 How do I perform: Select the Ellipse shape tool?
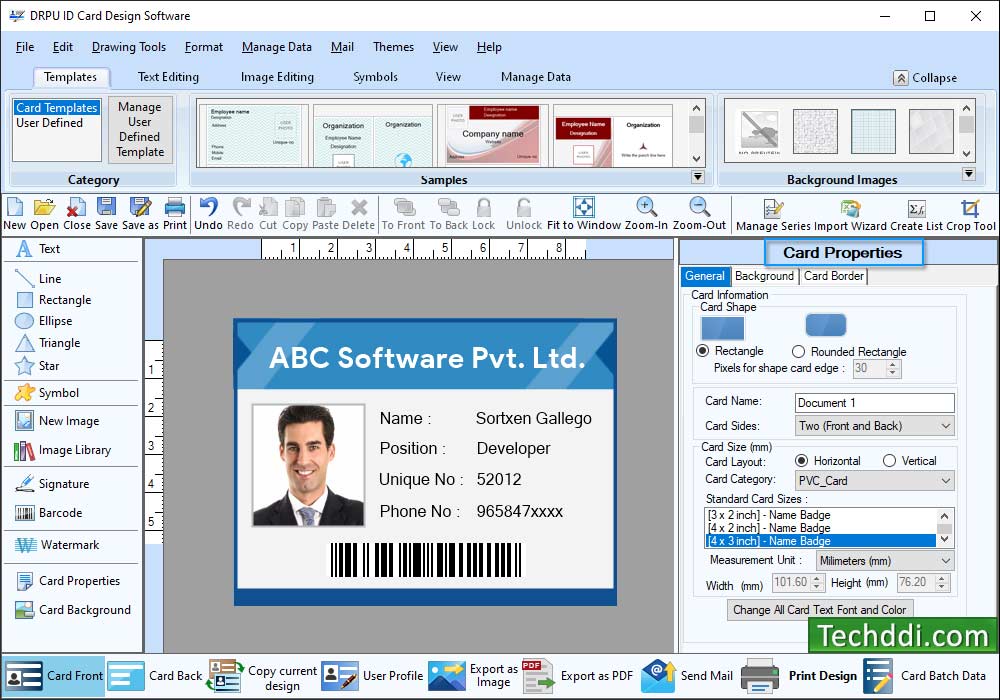click(43, 321)
